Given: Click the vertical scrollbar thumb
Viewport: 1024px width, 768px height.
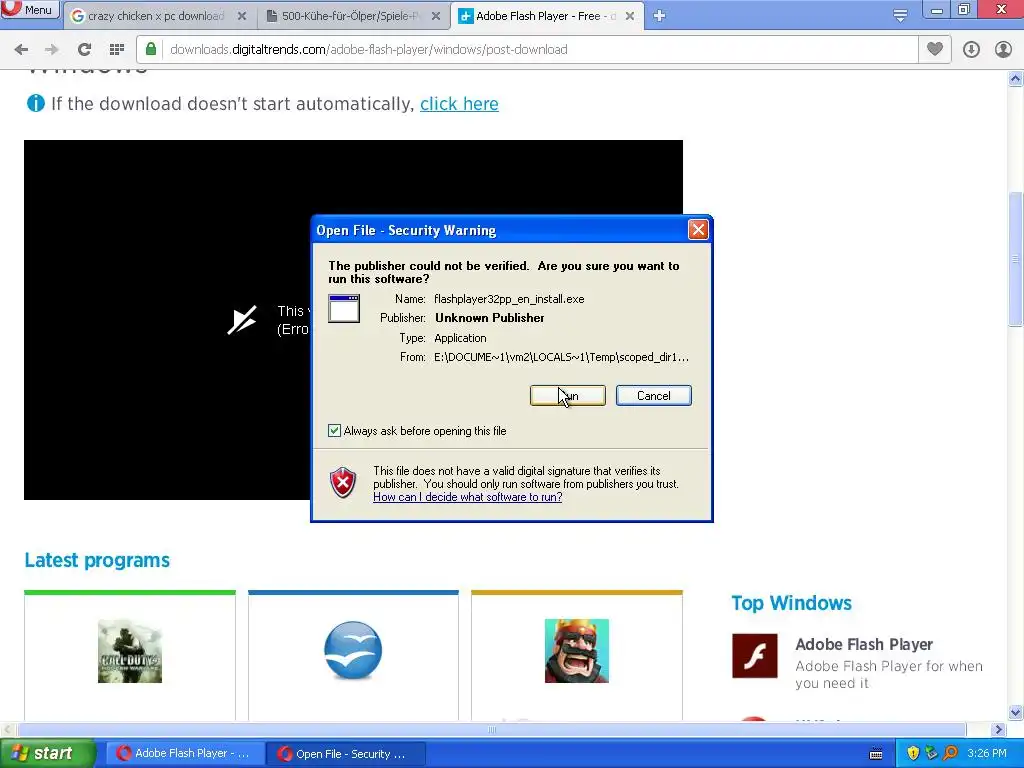Looking at the screenshot, I should 1016,258.
